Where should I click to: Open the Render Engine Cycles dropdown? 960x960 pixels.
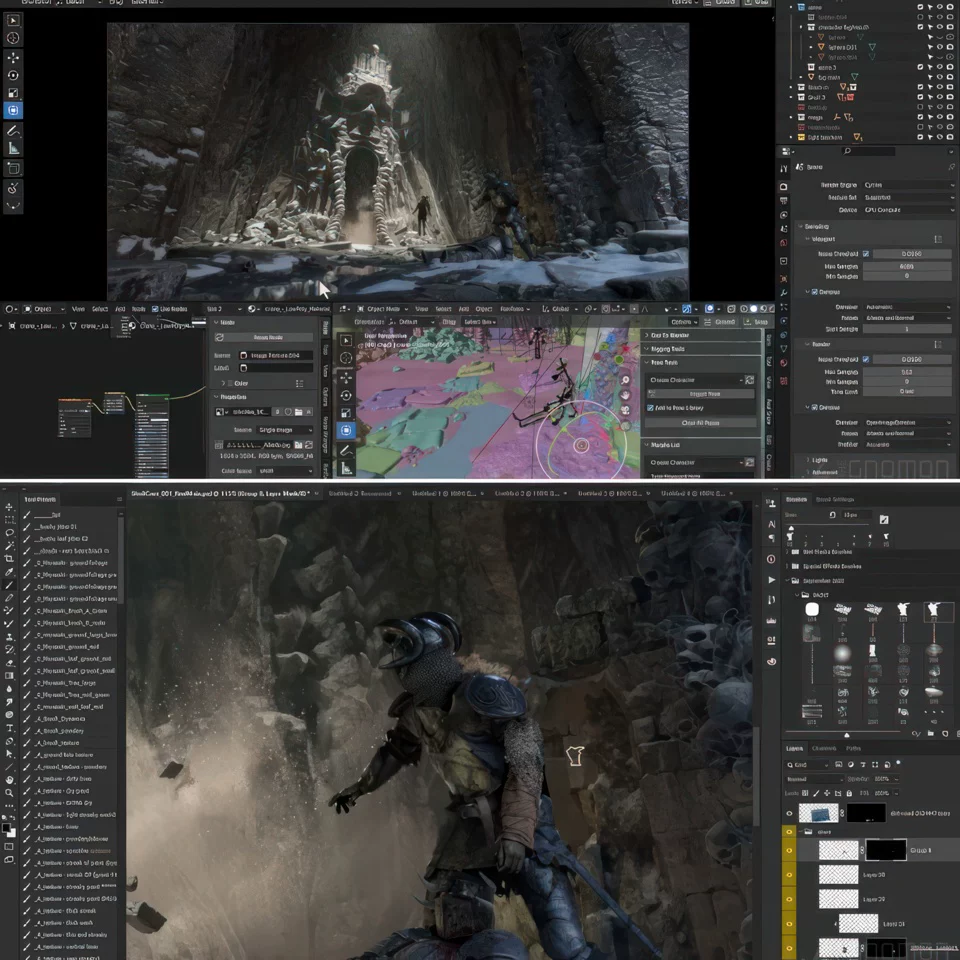(909, 185)
